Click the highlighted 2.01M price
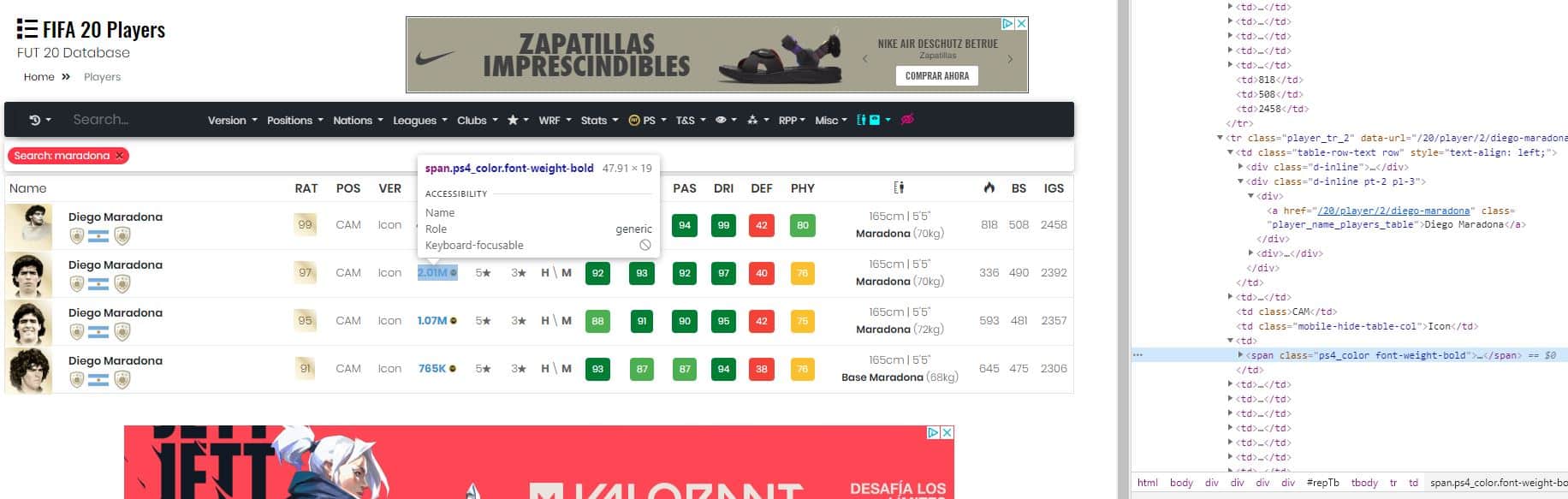 coord(437,273)
